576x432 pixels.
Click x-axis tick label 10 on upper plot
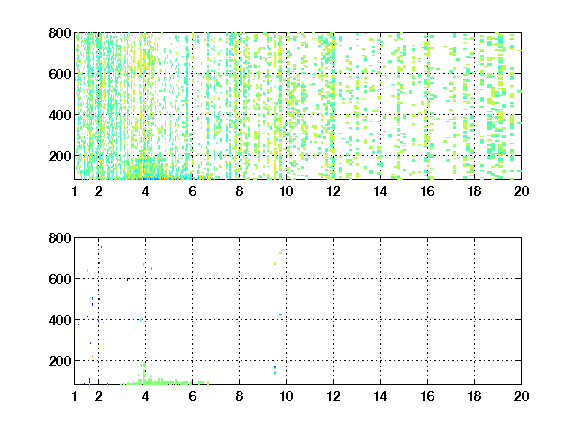[286, 191]
